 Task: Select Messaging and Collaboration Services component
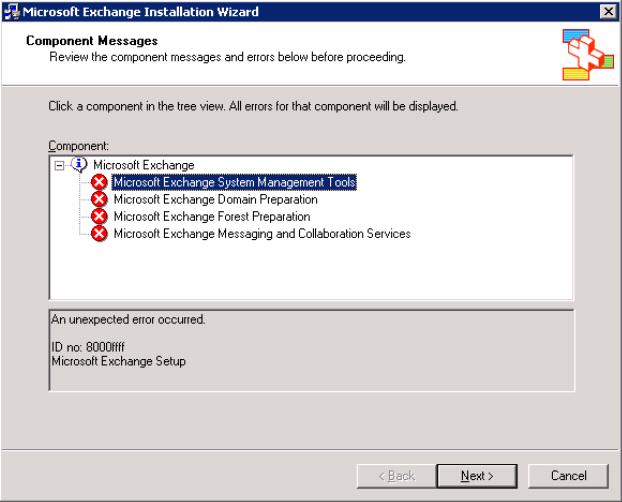(x=262, y=233)
